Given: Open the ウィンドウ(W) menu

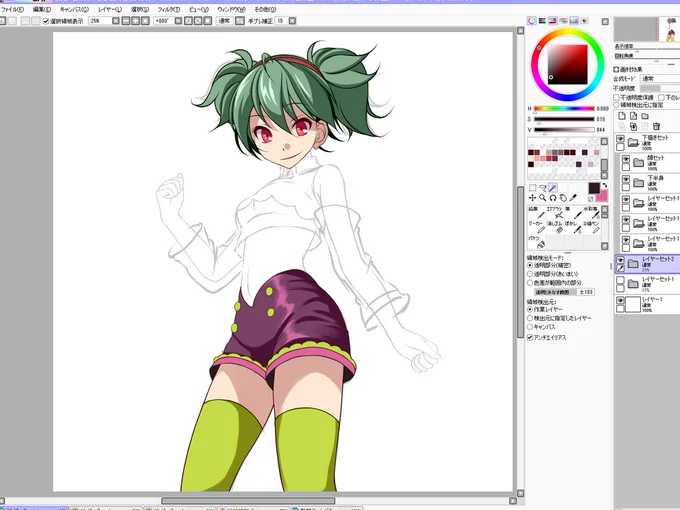Looking at the screenshot, I should [232, 9].
